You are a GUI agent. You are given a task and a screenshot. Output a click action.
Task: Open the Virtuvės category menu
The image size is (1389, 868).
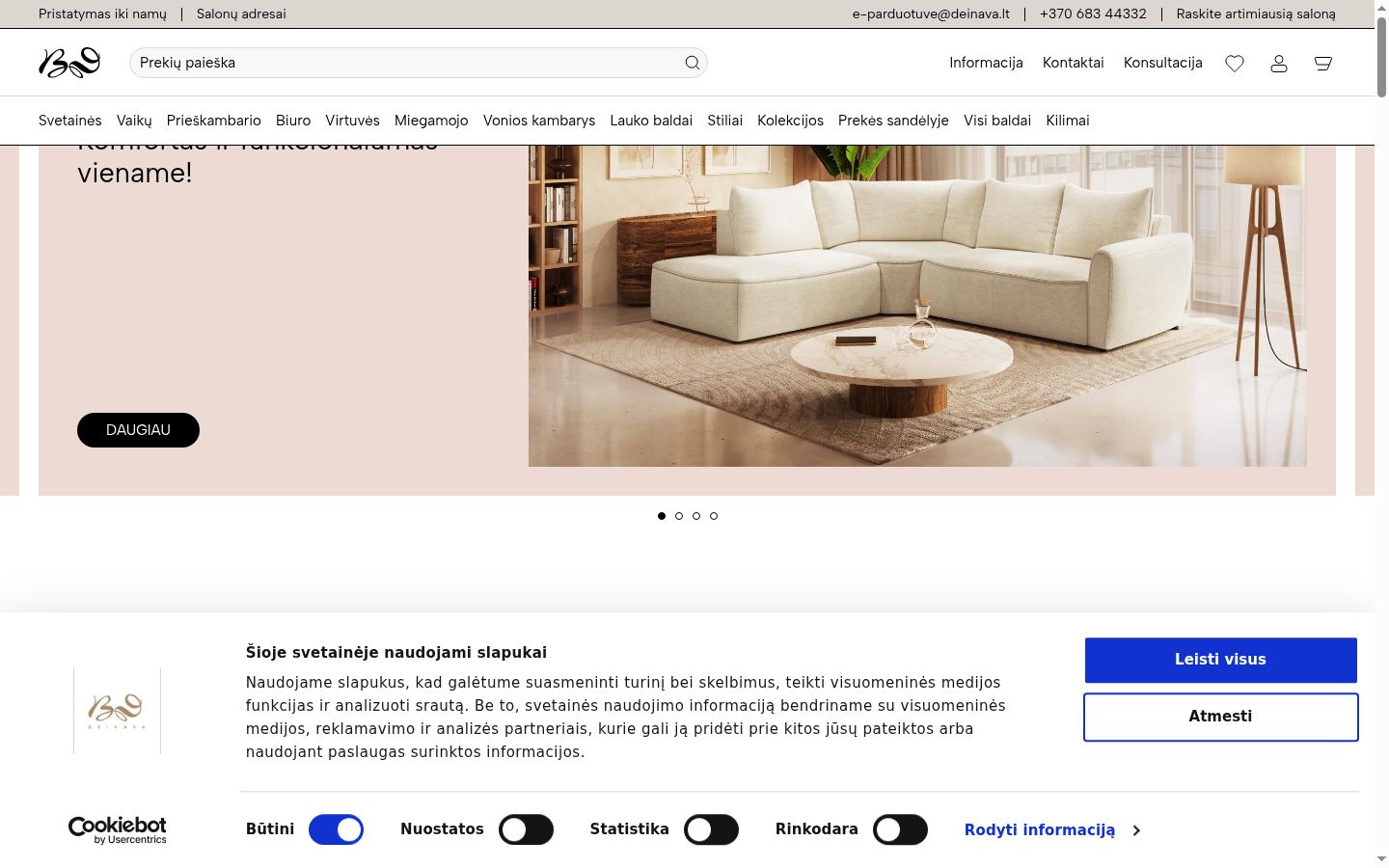point(352,121)
